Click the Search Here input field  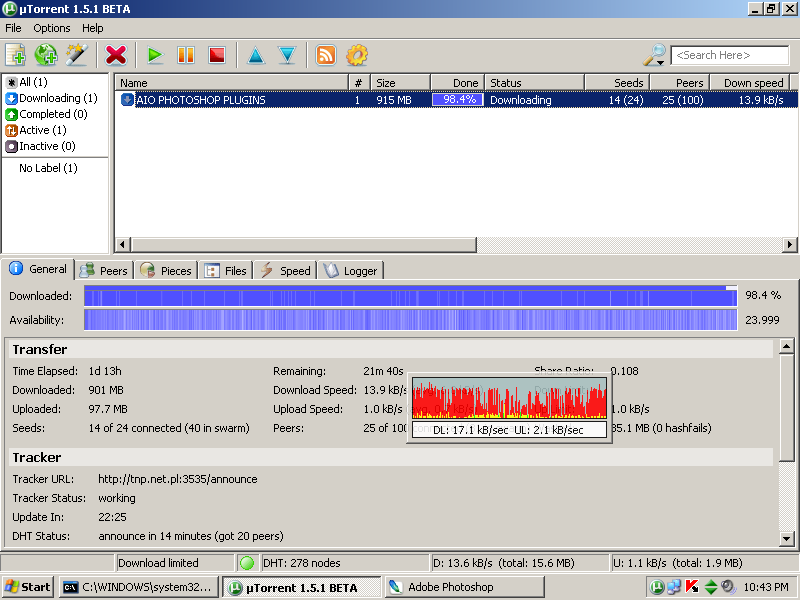[x=730, y=55]
